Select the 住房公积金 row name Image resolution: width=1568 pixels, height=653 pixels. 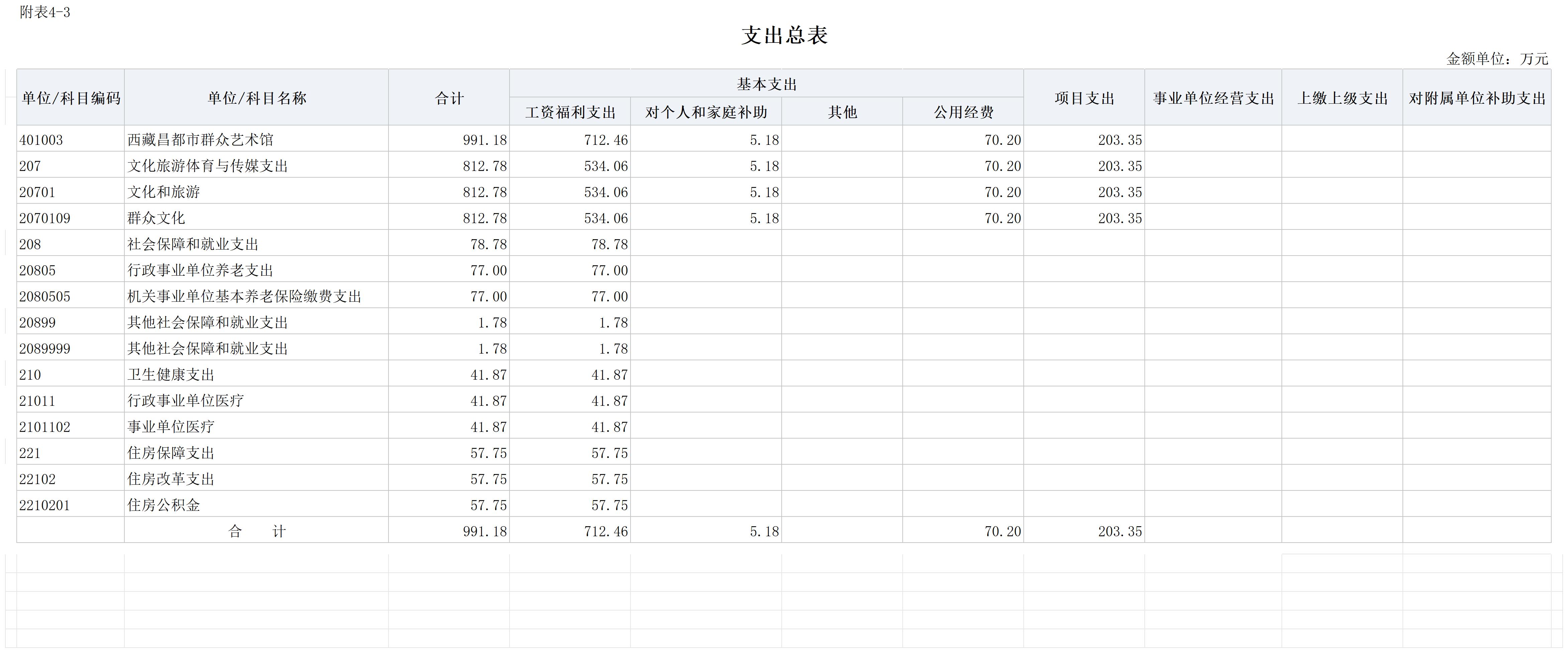164,505
